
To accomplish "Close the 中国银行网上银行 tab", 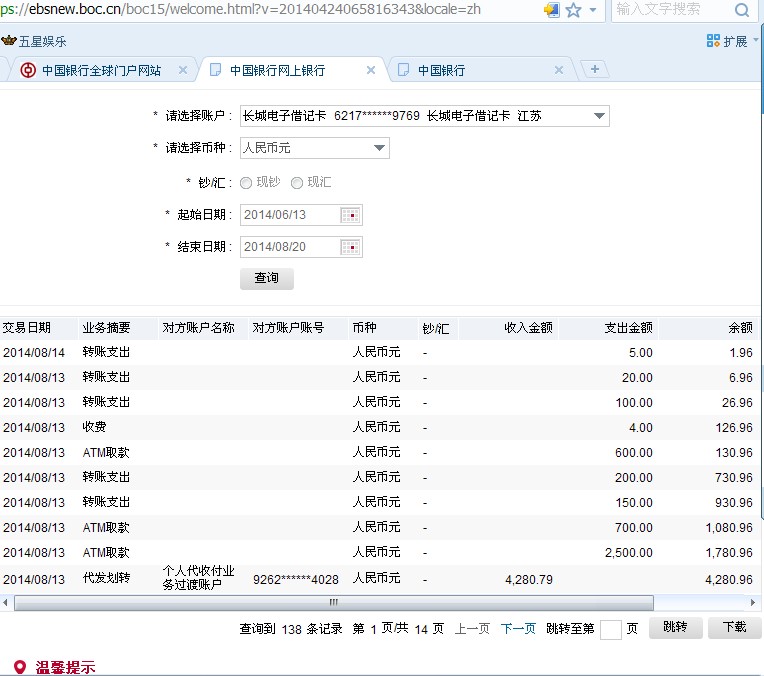I will click(371, 70).
